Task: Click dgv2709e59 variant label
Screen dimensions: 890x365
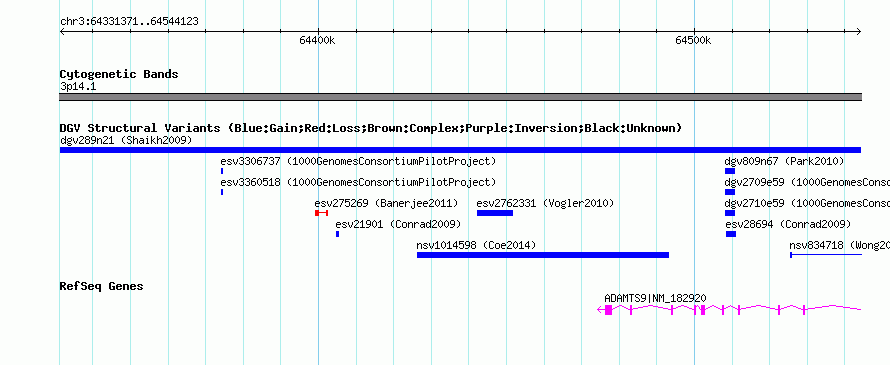Action: tap(807, 182)
